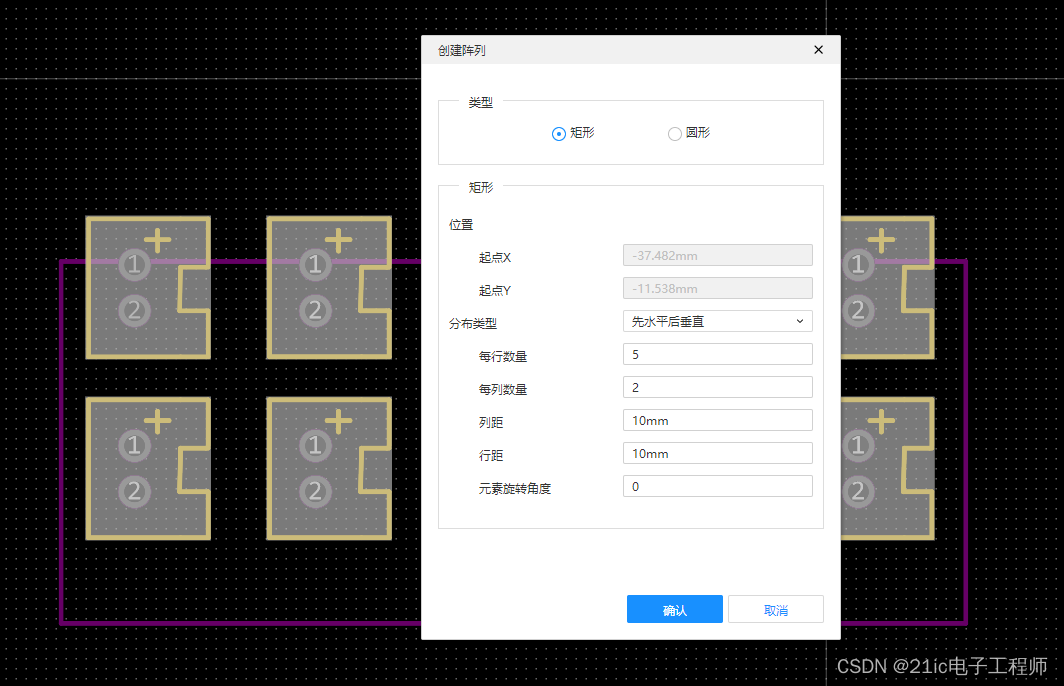Click plus polarity mark on top-right footprint

pos(881,240)
